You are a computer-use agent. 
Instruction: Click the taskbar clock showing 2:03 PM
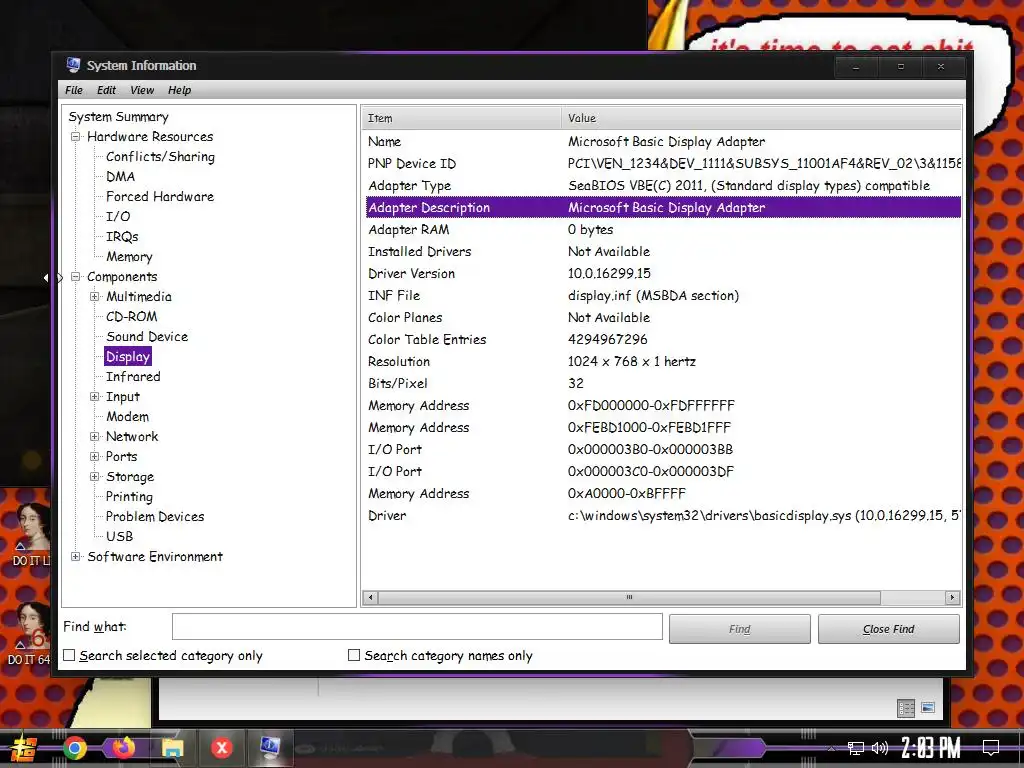pos(931,748)
